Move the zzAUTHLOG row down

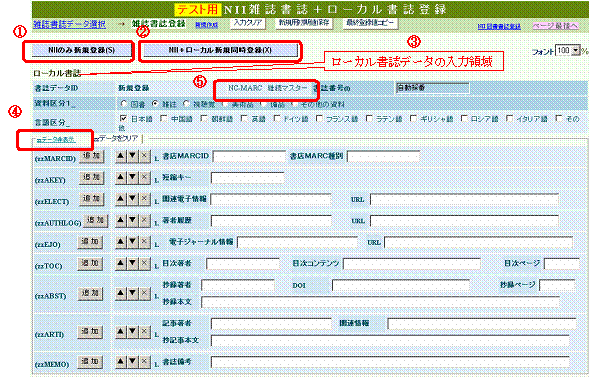coord(132,220)
